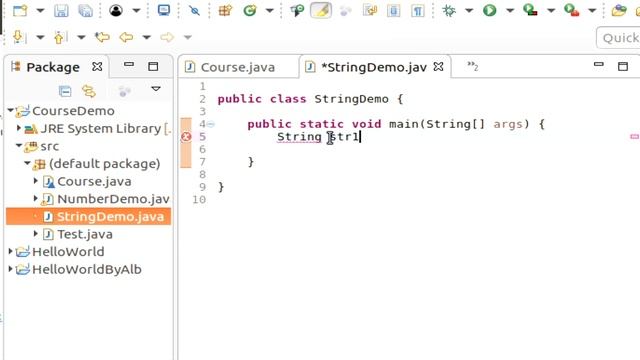Switch to the Course.java editor tab
The width and height of the screenshot is (640, 360).
(x=238, y=67)
